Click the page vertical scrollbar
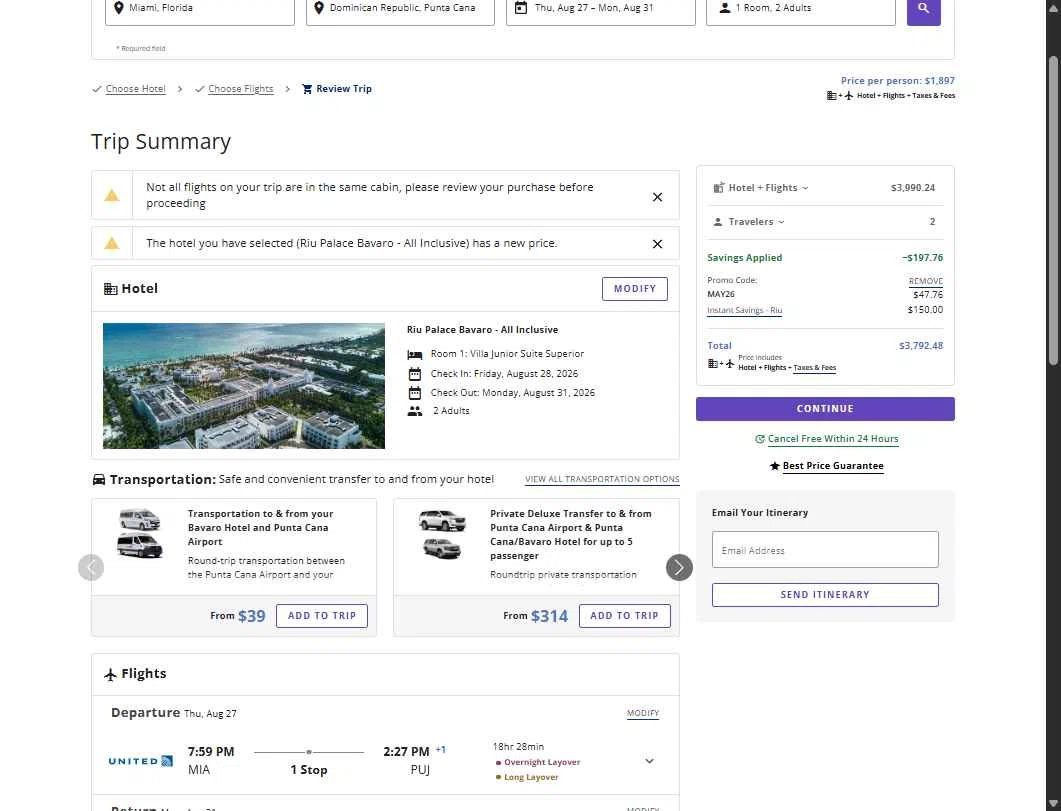The width and height of the screenshot is (1061, 811). point(1053,210)
